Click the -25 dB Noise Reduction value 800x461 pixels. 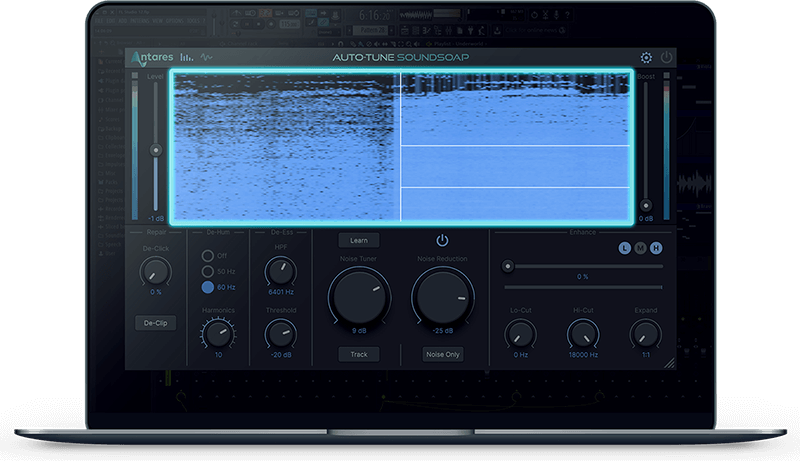coord(443,331)
